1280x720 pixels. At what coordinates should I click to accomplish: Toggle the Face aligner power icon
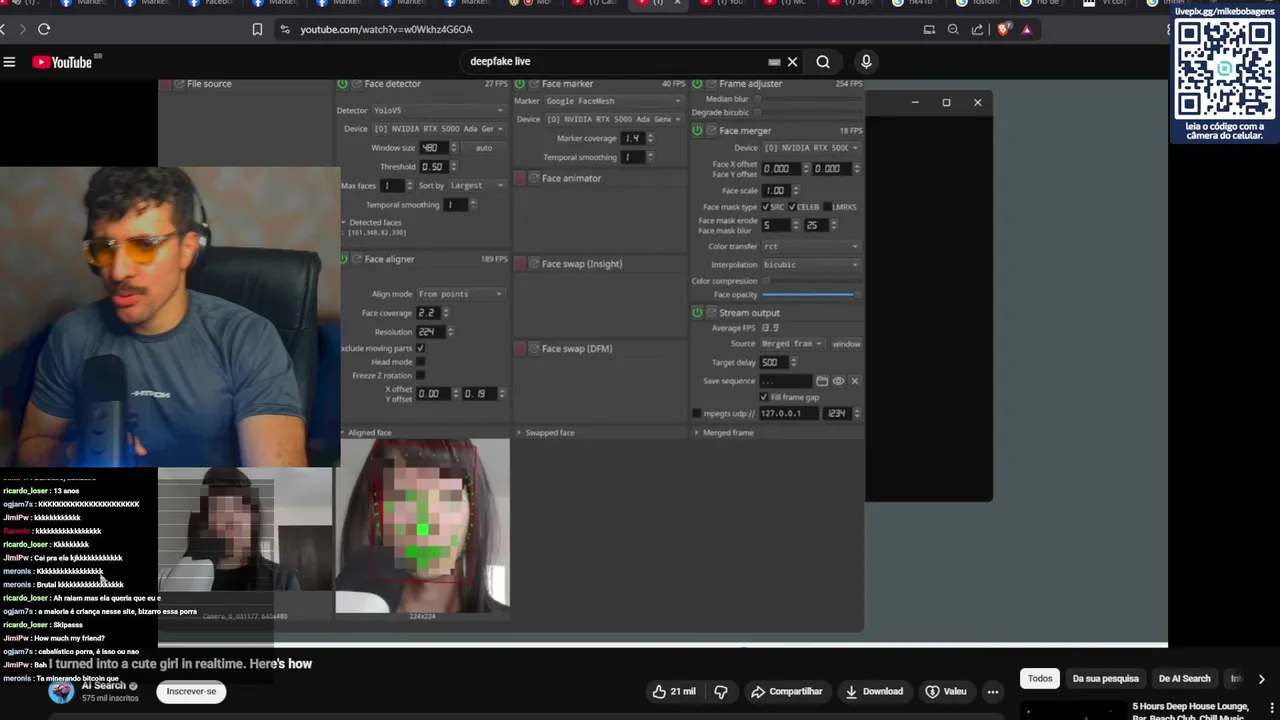(x=343, y=259)
